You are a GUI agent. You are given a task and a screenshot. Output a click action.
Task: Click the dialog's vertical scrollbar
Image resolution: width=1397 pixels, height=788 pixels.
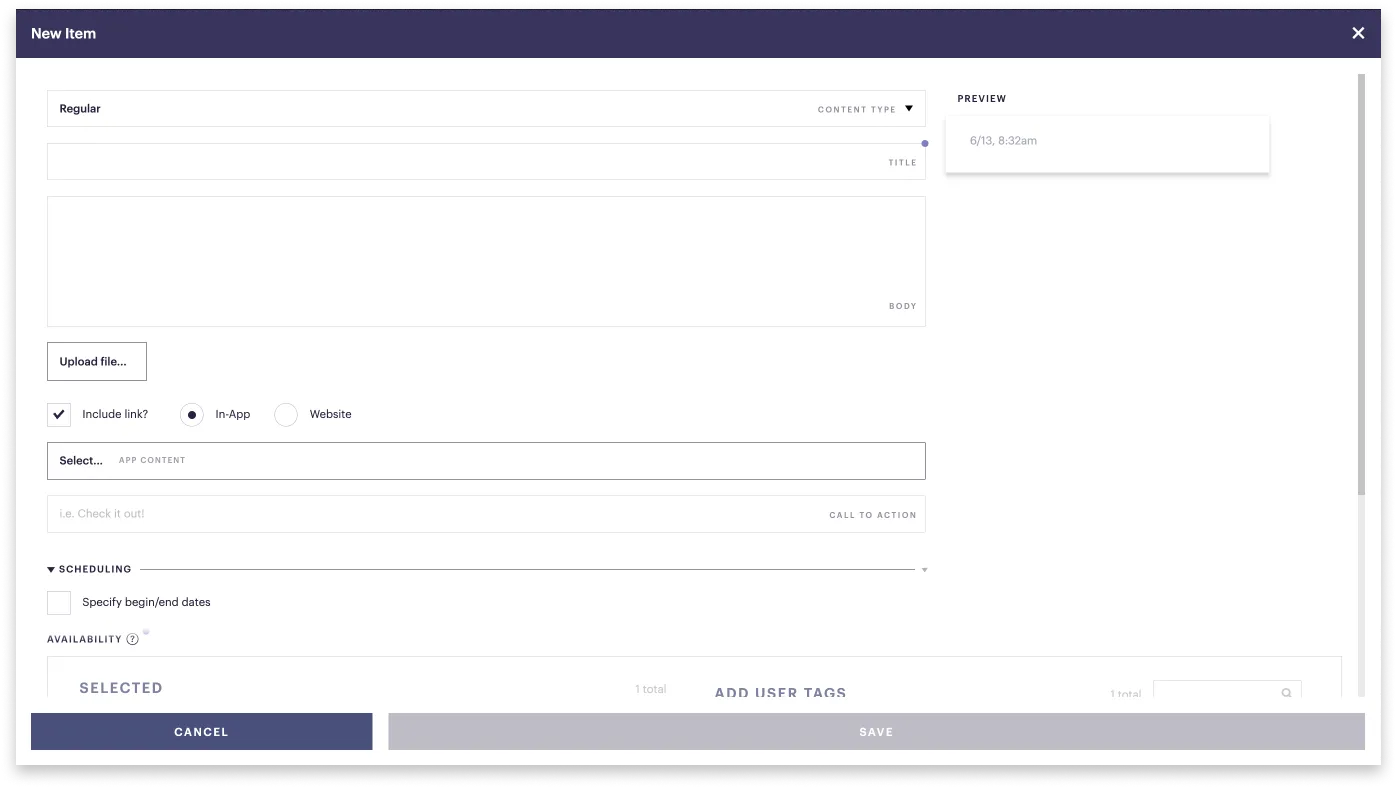pos(1361,284)
